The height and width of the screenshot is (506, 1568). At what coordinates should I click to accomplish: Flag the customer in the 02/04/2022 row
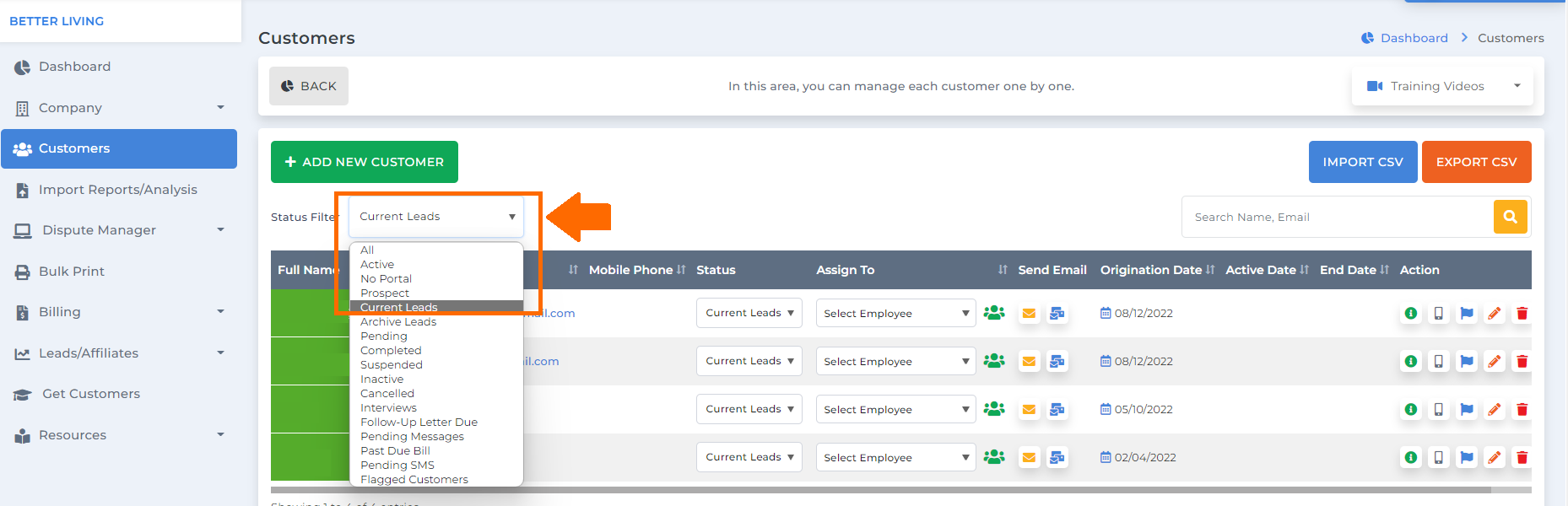click(1467, 457)
